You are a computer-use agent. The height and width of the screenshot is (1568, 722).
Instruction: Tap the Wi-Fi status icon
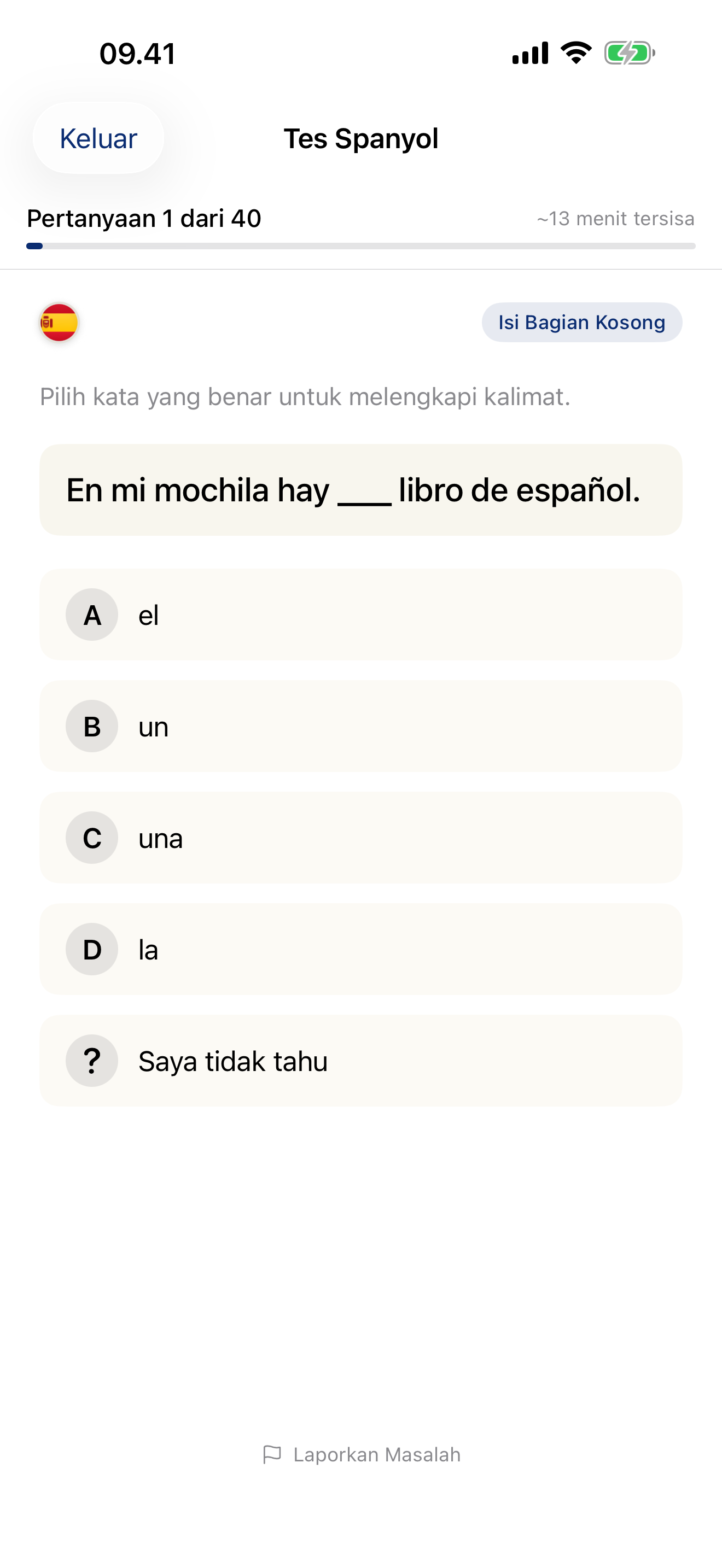tap(576, 53)
